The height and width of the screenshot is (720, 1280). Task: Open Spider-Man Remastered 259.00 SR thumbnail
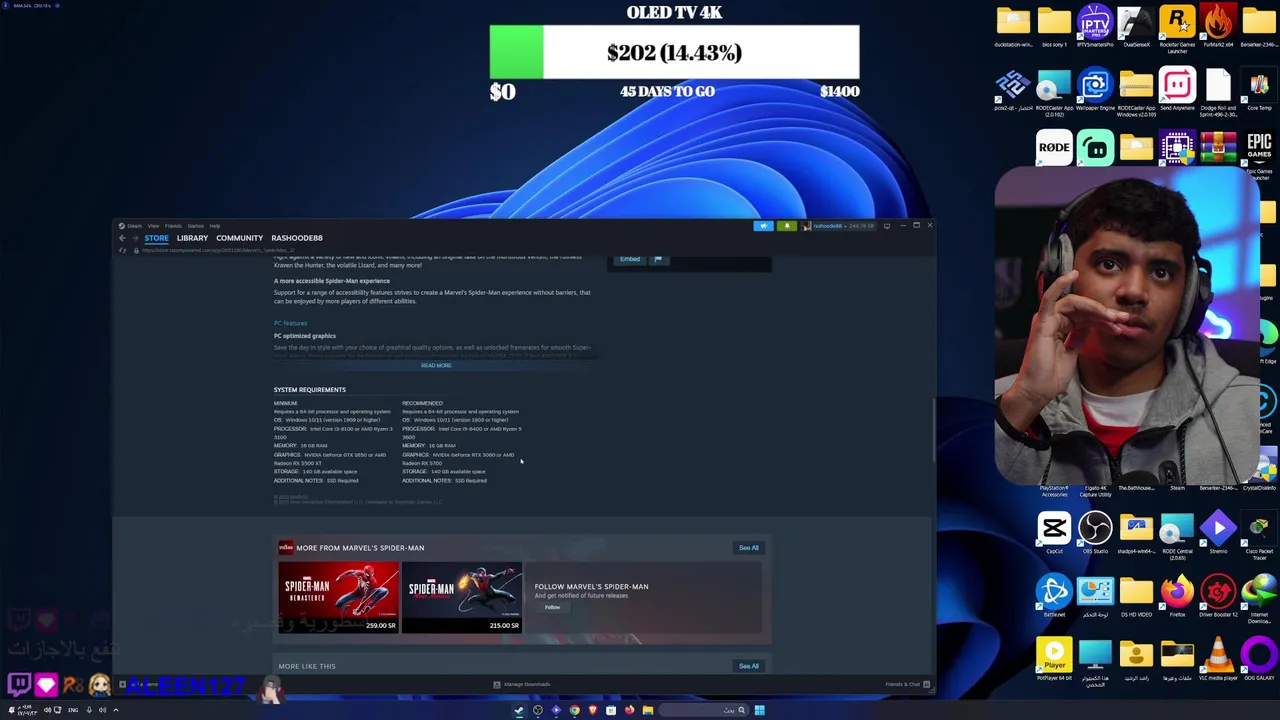pyautogui.click(x=338, y=598)
